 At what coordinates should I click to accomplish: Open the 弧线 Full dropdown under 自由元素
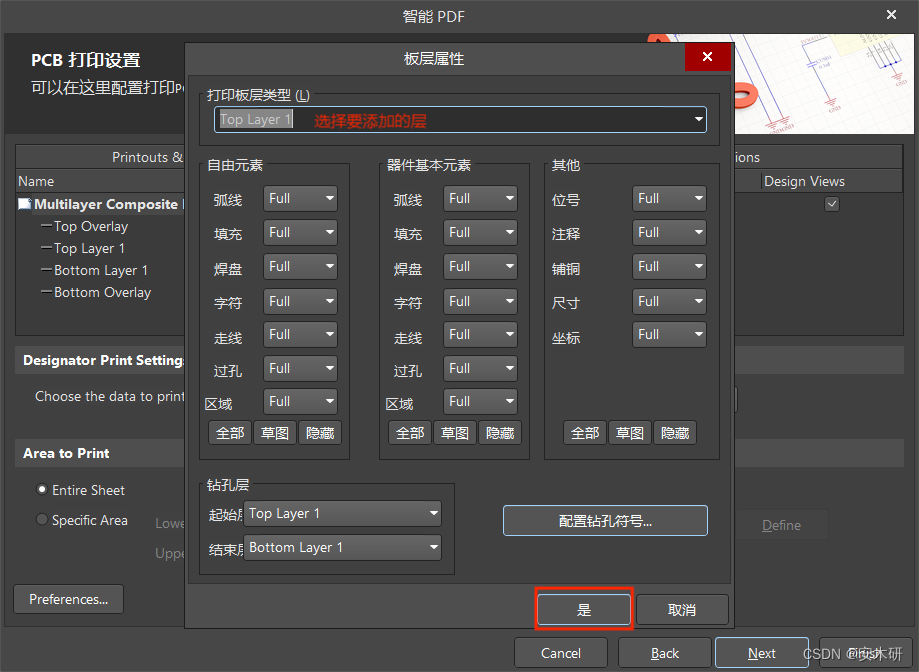300,198
